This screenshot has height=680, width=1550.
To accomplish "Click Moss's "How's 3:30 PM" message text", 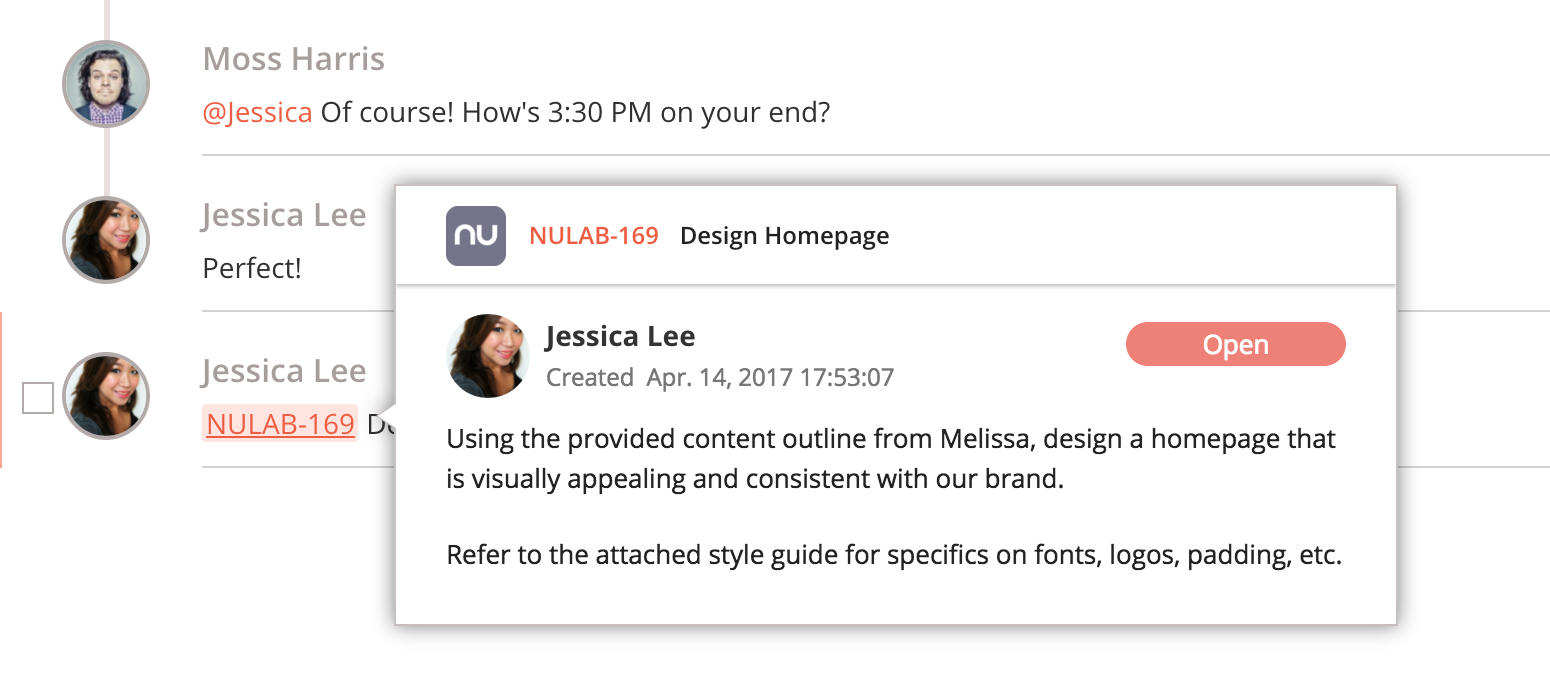I will pos(575,112).
